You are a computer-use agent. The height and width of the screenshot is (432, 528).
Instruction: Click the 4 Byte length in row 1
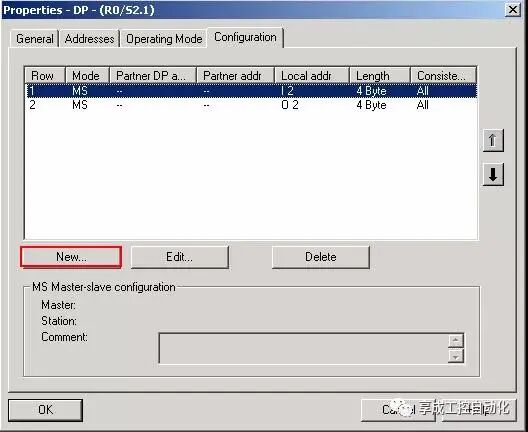pos(371,91)
